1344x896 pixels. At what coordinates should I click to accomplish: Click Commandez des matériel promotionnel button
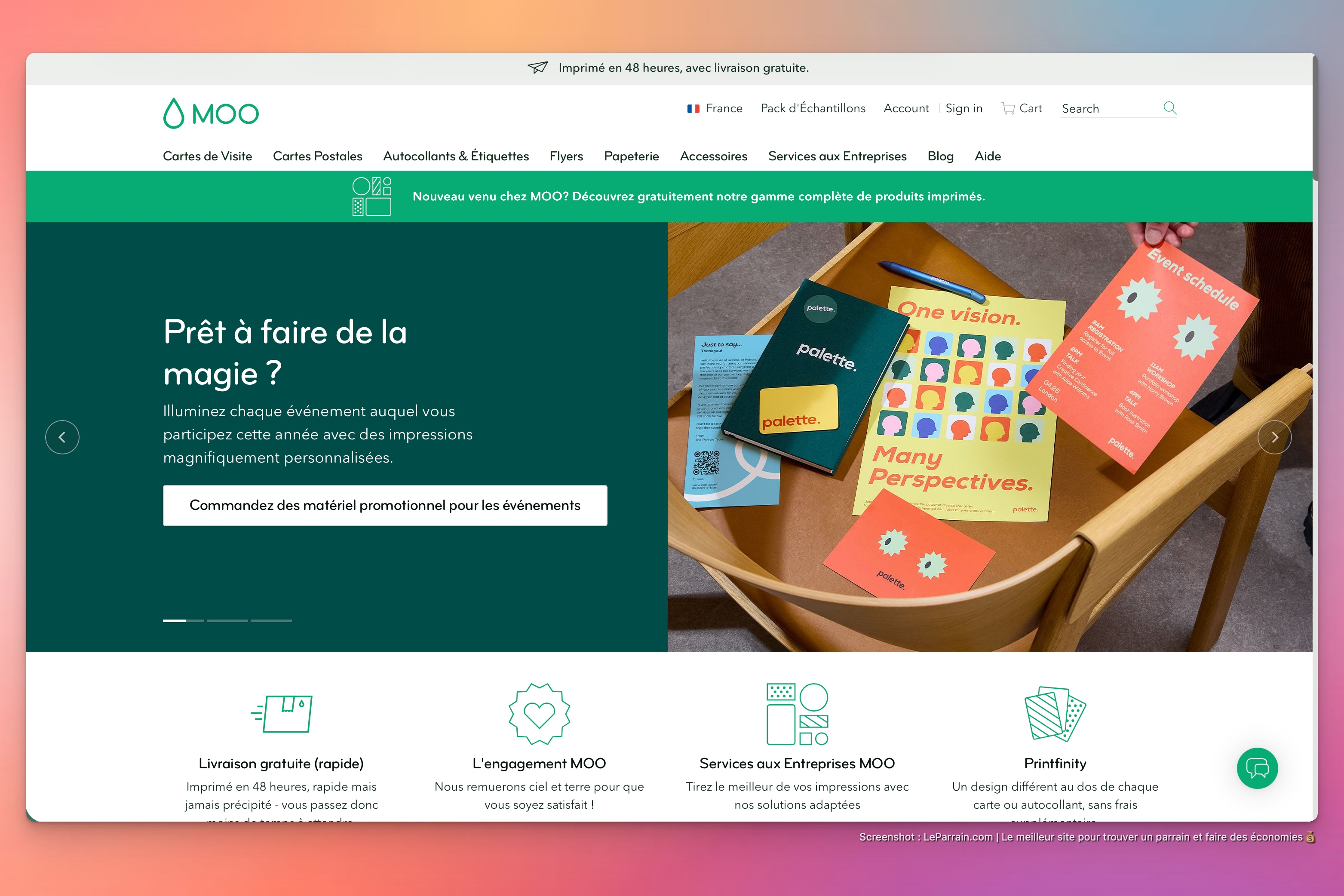click(x=384, y=505)
